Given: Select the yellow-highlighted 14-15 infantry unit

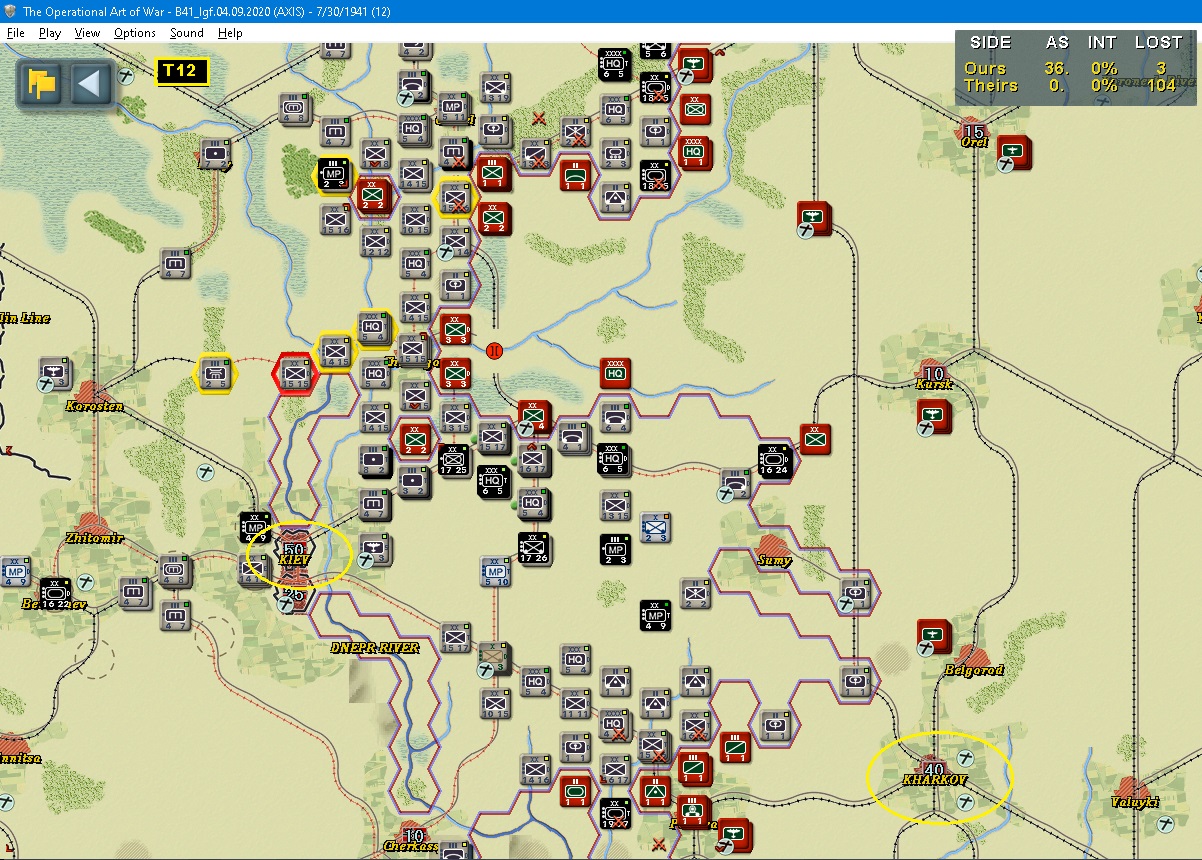Looking at the screenshot, I should 335,352.
